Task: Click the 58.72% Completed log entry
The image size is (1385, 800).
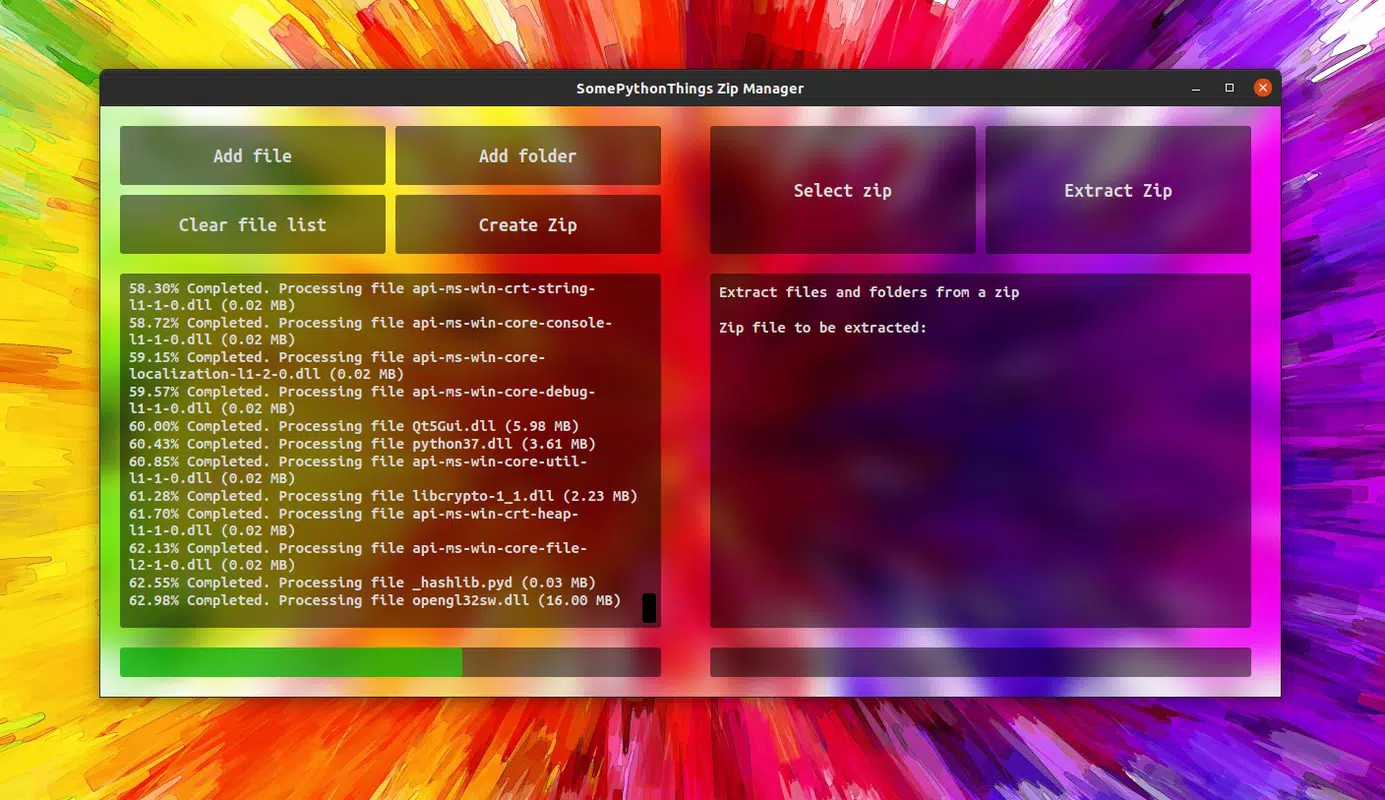Action: (370, 331)
